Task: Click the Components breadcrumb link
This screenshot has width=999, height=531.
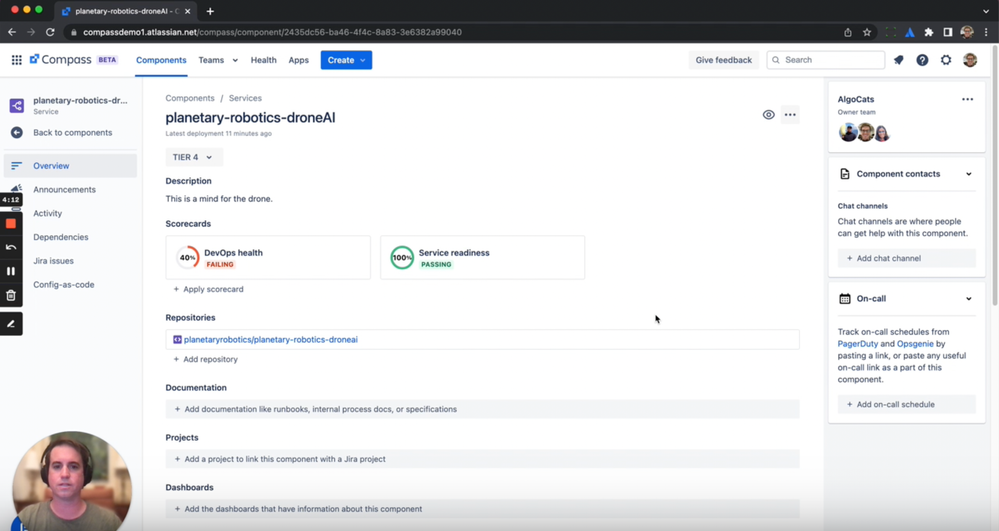Action: pyautogui.click(x=190, y=98)
